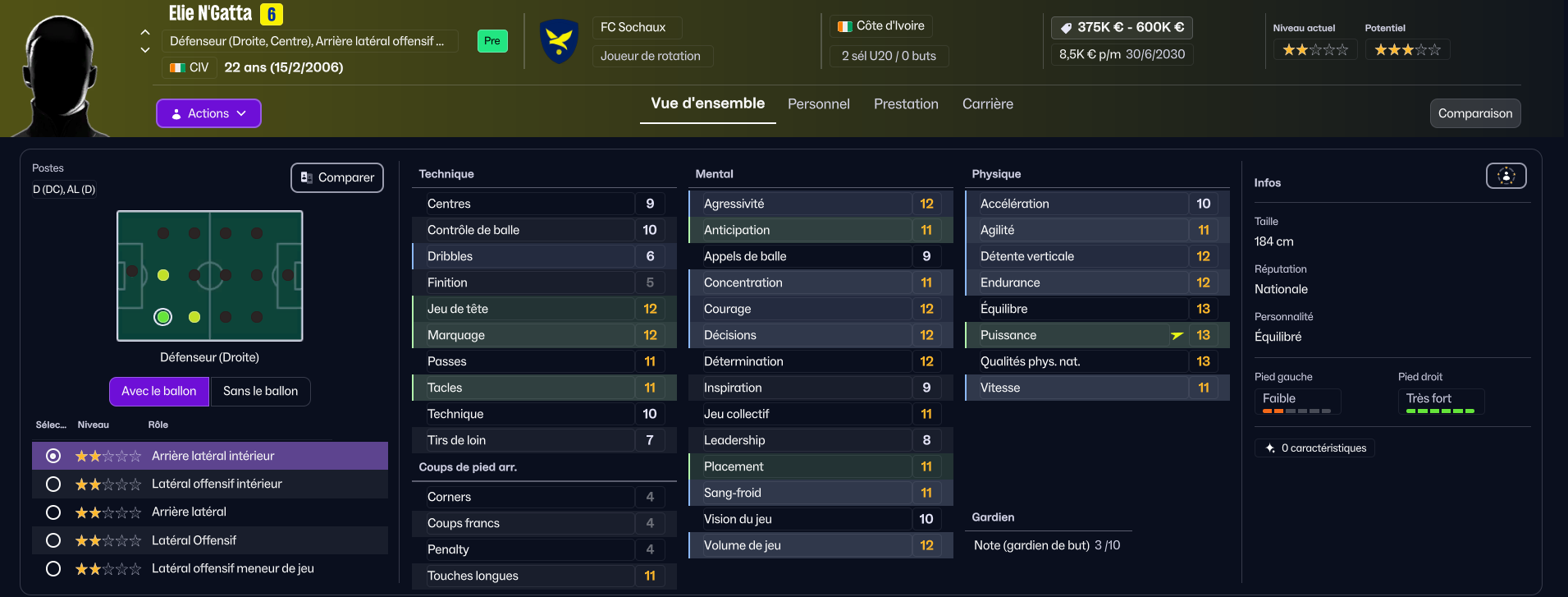Screen dimensions: 1568x597
Task: Click the price tag icon by transfer value
Action: tap(1066, 28)
